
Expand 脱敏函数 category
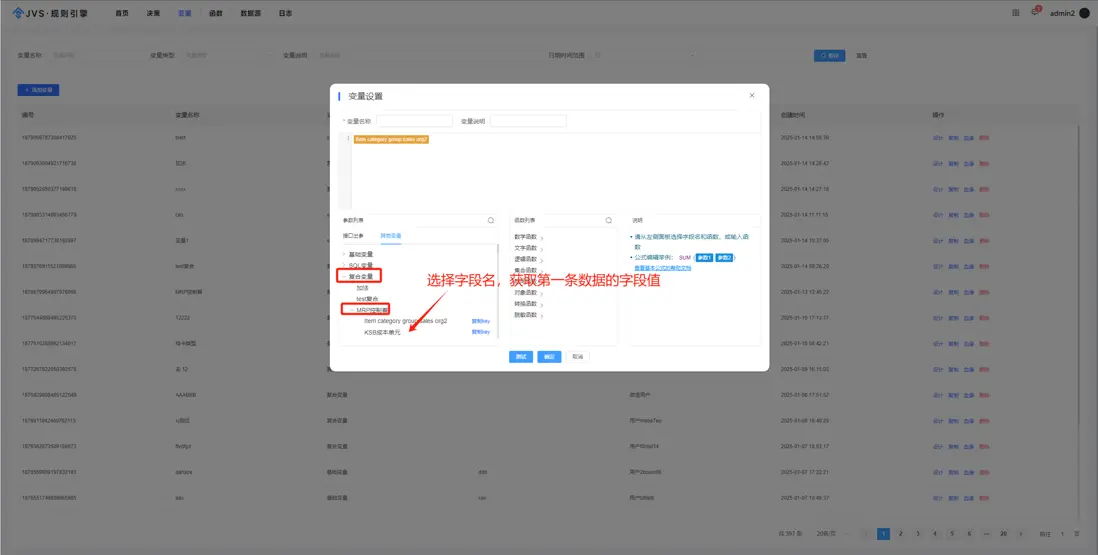[529, 316]
